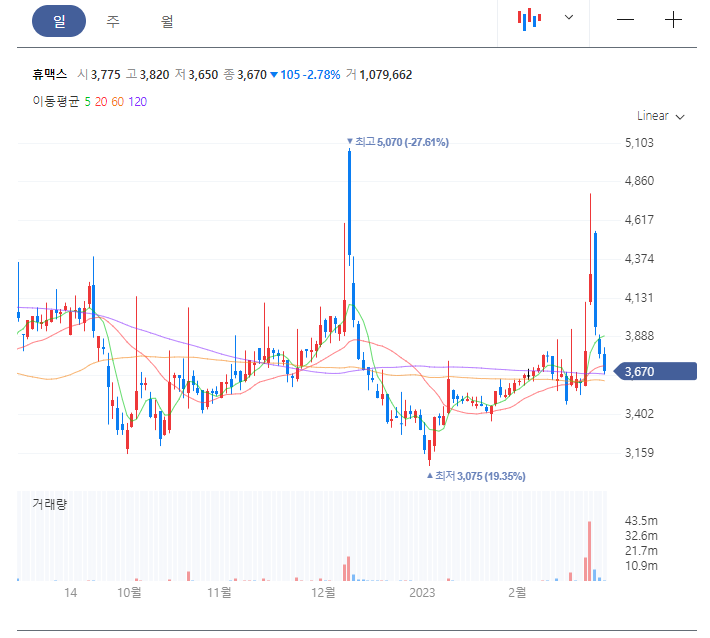Click the 3,402 price axis label
710x638 pixels.
(639, 414)
